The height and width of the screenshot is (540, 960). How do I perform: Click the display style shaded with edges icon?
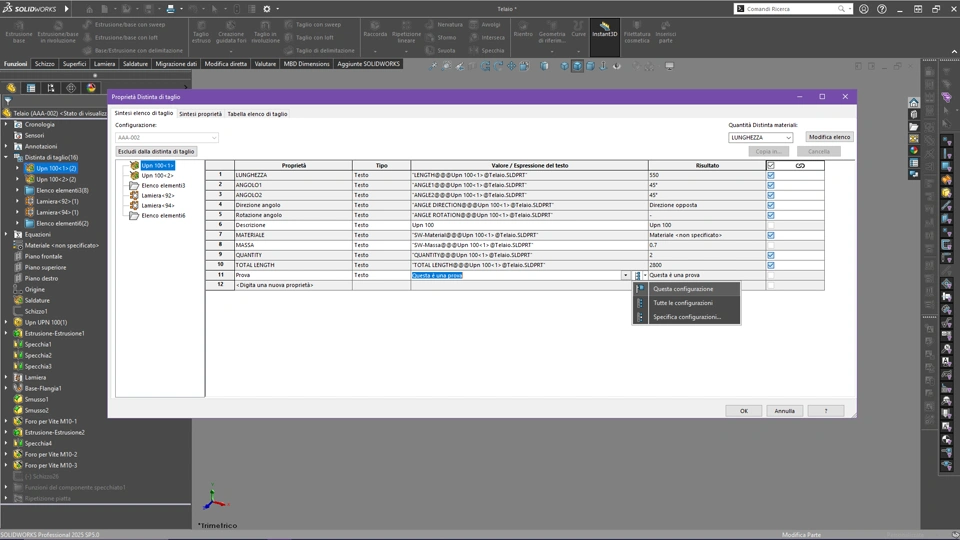[x=577, y=66]
